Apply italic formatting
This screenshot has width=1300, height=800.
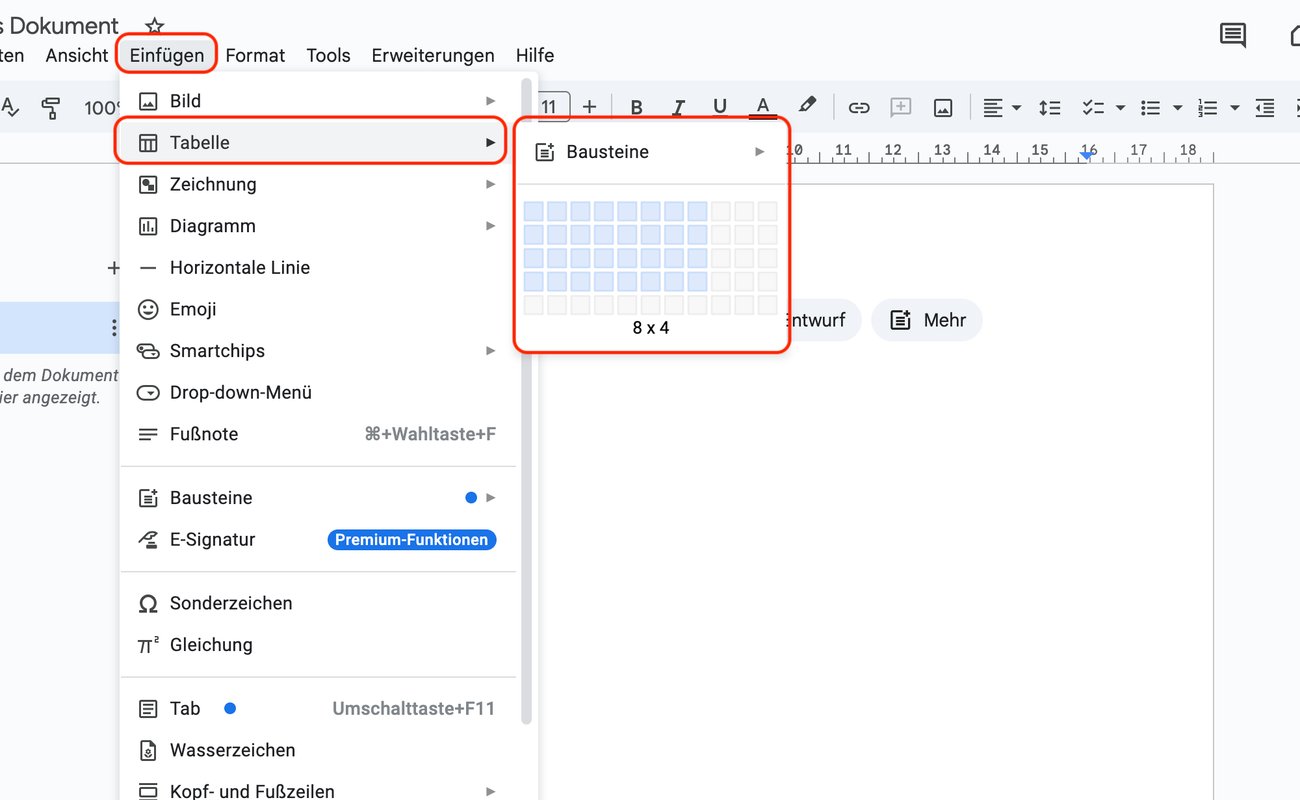pyautogui.click(x=678, y=107)
